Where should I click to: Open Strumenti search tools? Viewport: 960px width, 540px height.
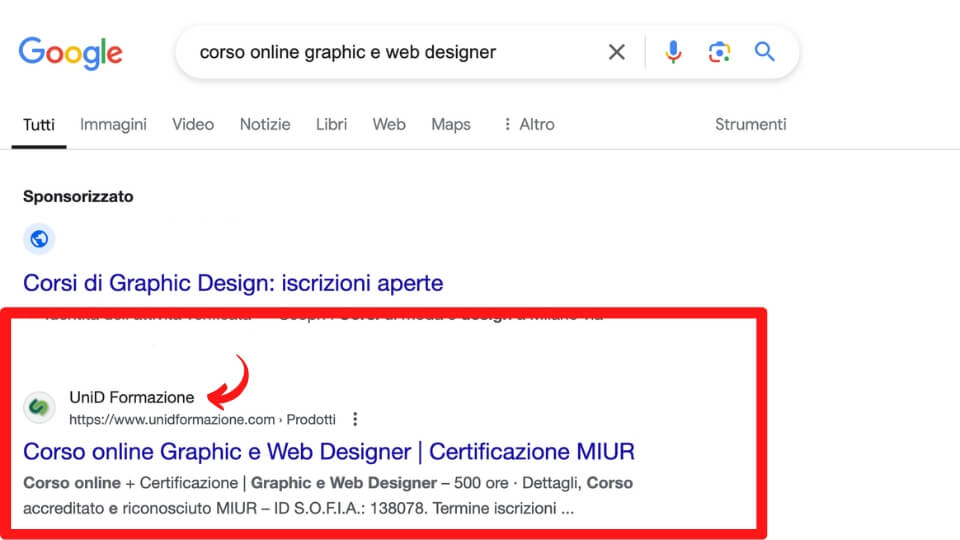(751, 124)
